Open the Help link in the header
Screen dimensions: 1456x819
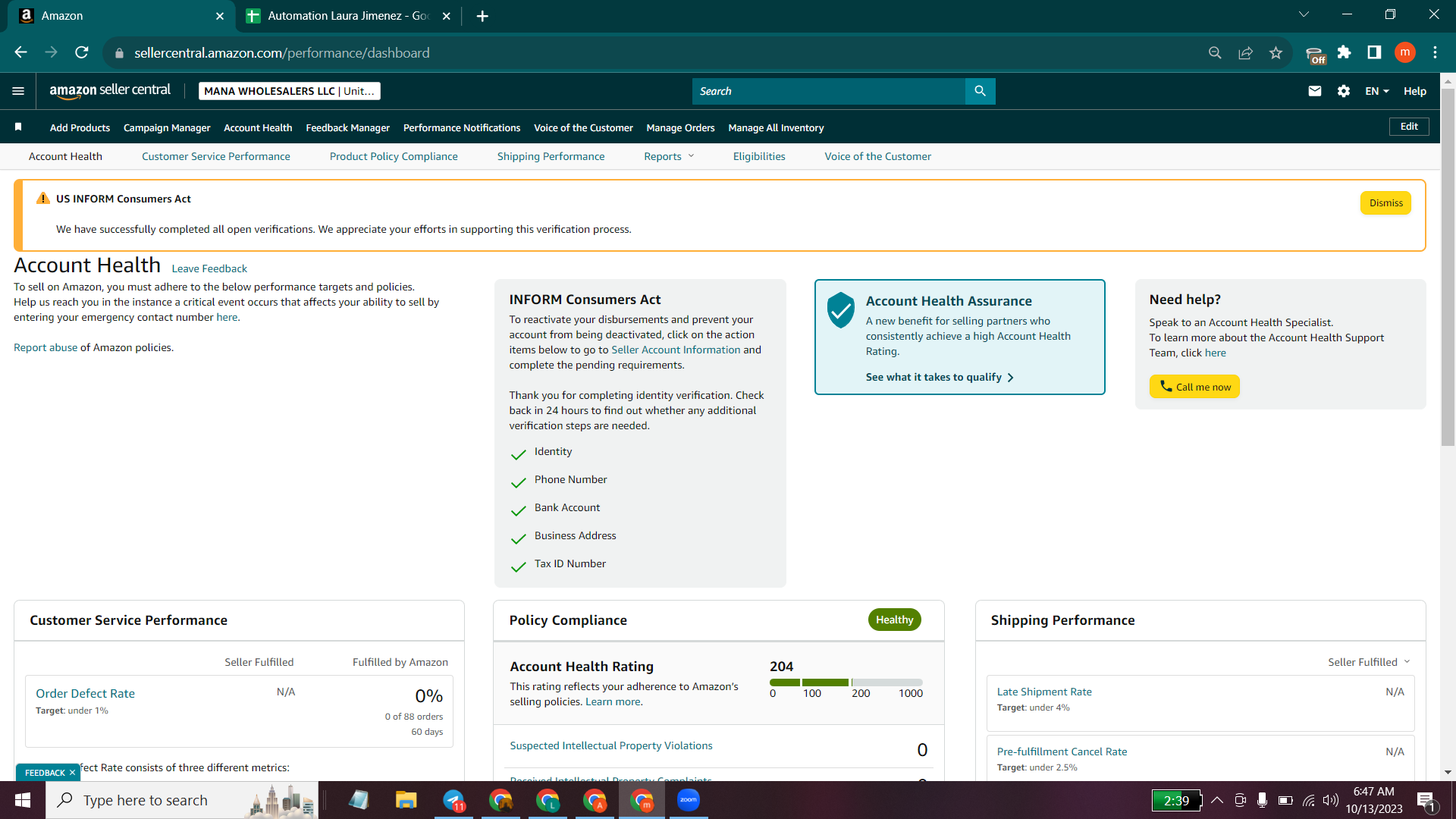coord(1414,91)
